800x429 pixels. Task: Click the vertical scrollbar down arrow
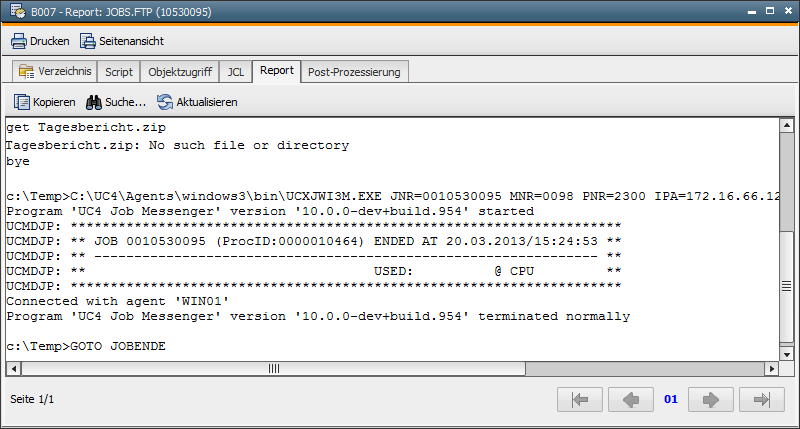(x=787, y=354)
